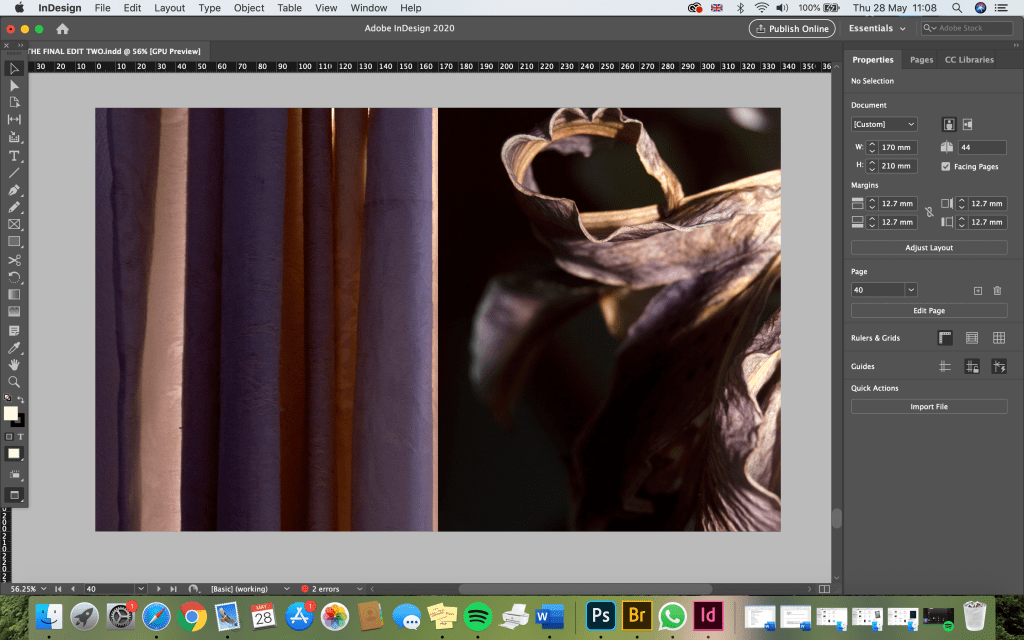
Task: Switch to the Pages tab
Action: [x=921, y=60]
